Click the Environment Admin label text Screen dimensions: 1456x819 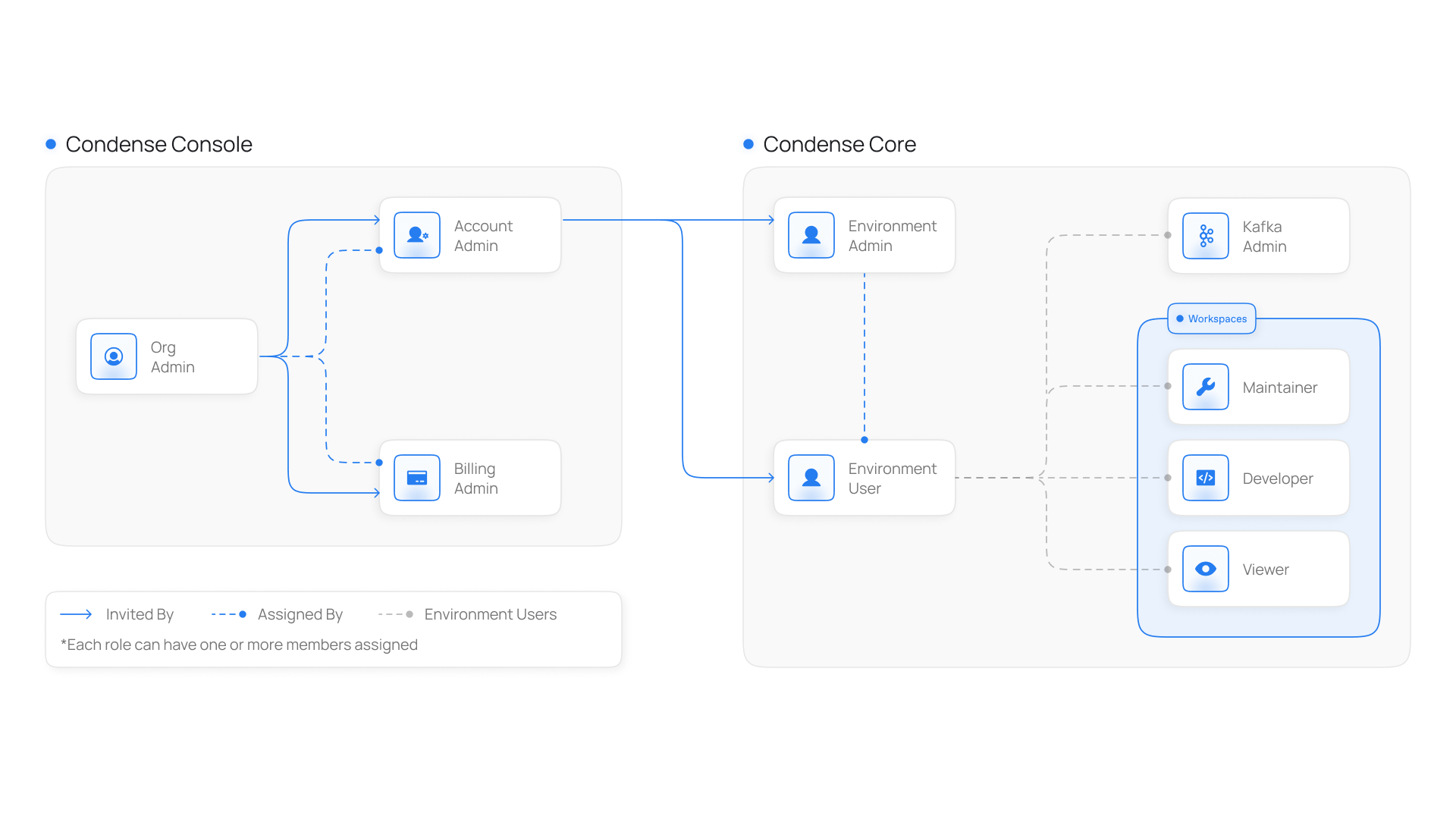[x=893, y=236]
